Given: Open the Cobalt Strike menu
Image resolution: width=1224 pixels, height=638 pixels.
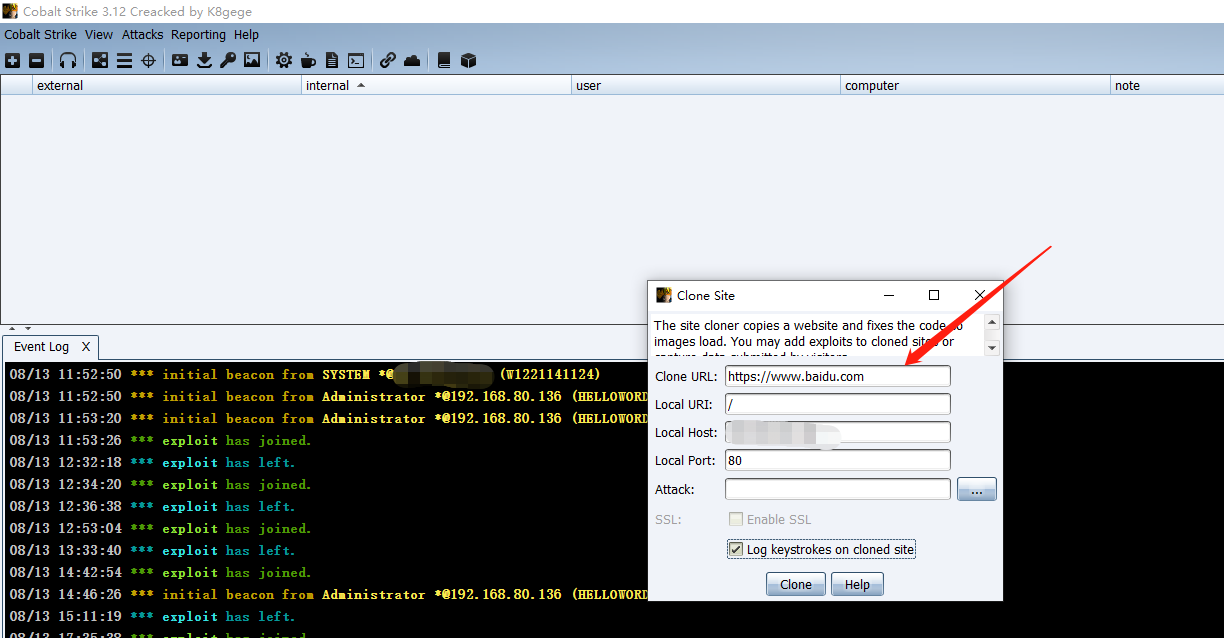Looking at the screenshot, I should coord(41,35).
